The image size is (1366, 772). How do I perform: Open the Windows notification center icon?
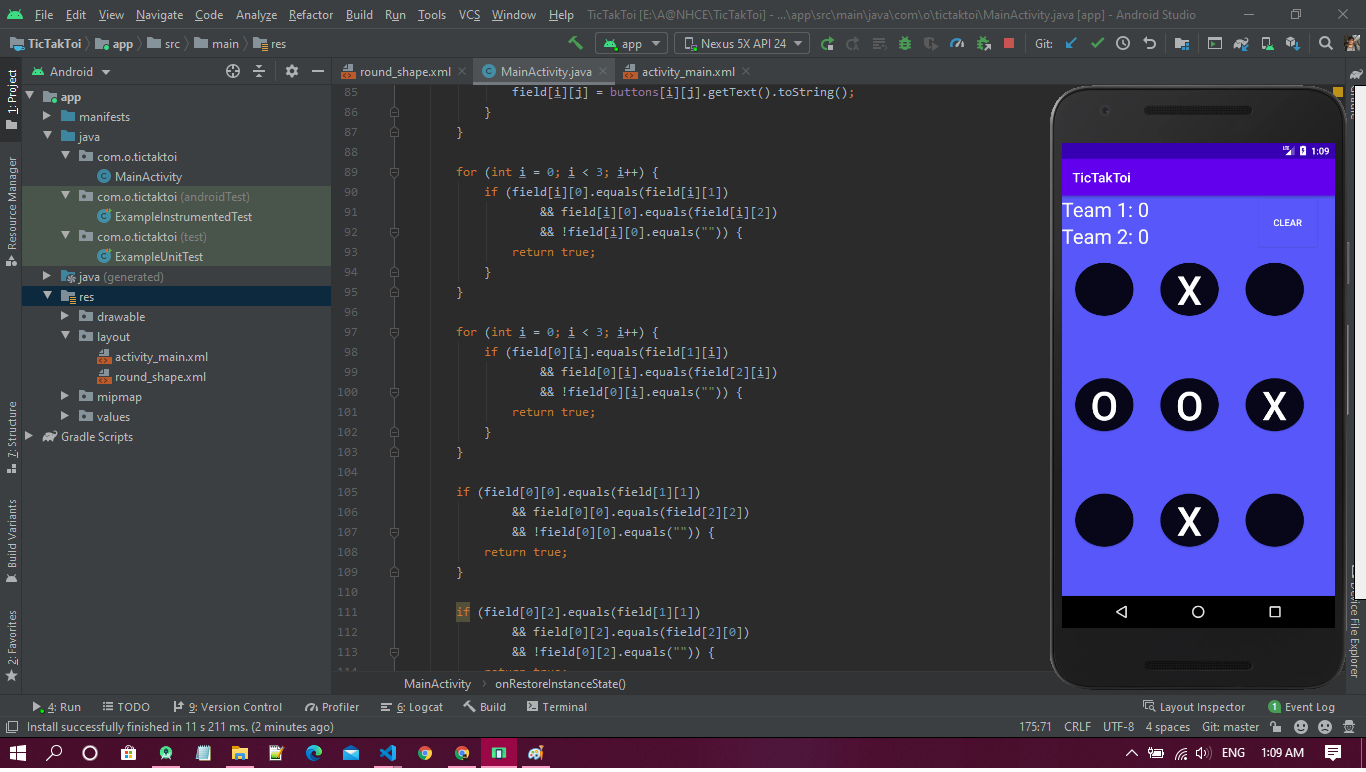(x=1333, y=752)
